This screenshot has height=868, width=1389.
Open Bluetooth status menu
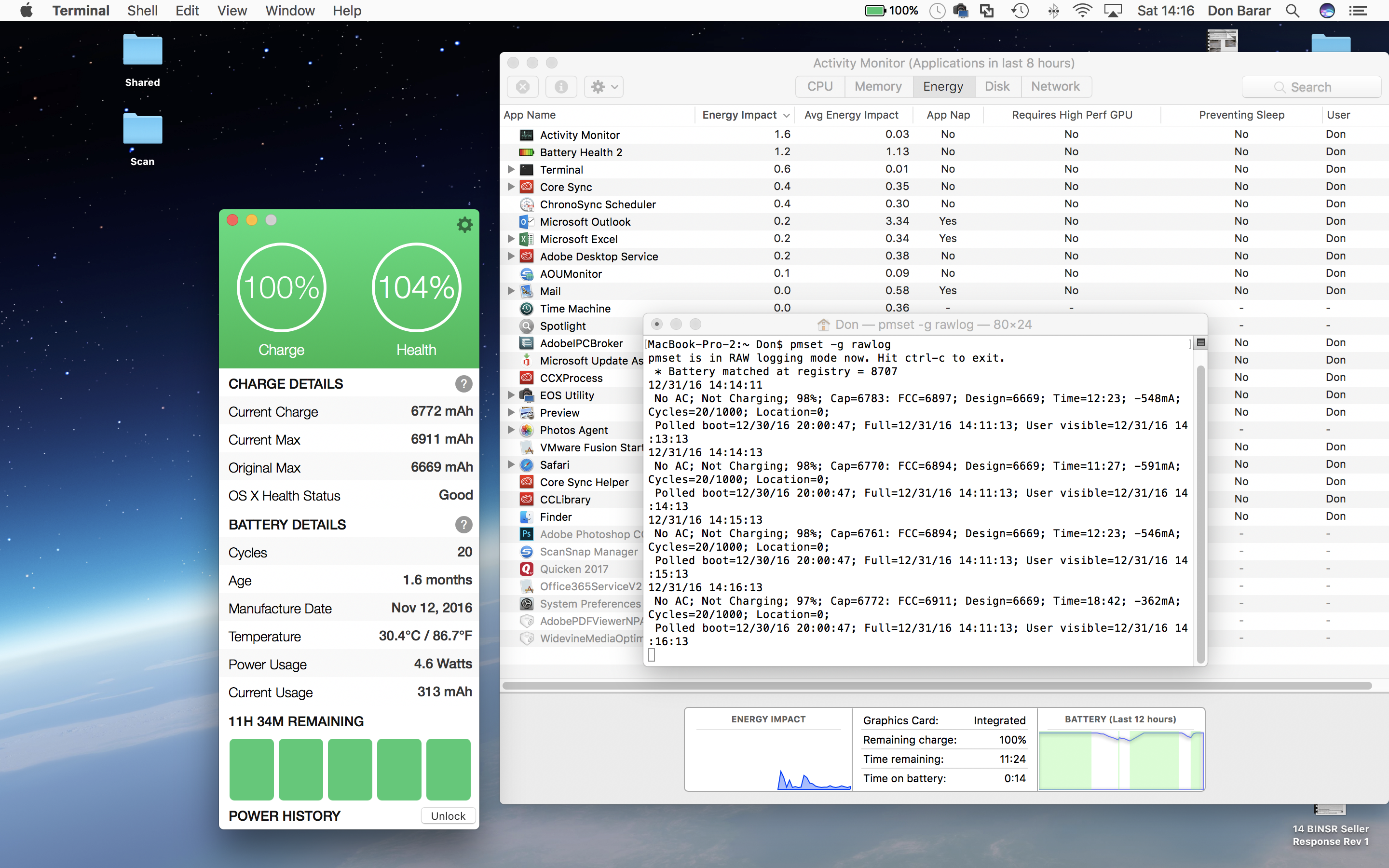1053,10
